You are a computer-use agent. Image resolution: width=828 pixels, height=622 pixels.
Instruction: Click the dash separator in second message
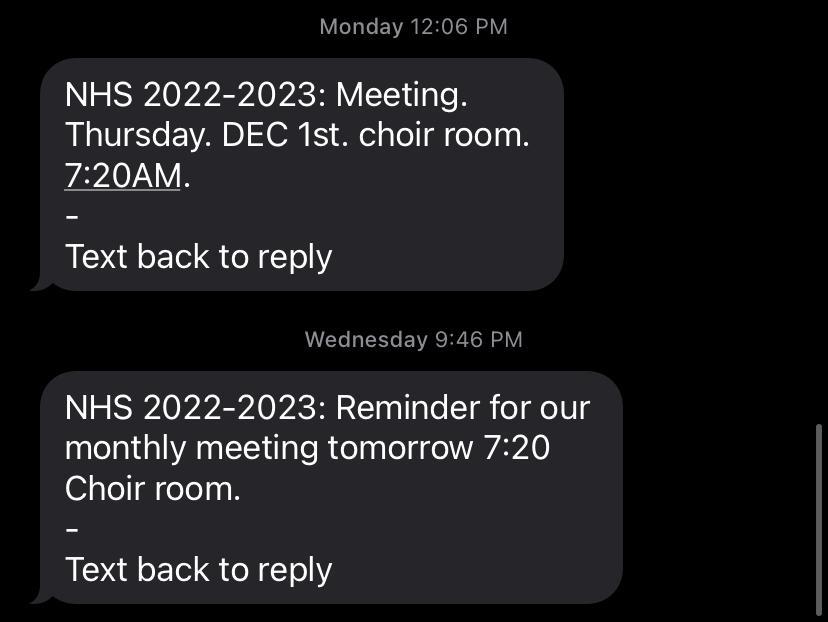[72, 529]
